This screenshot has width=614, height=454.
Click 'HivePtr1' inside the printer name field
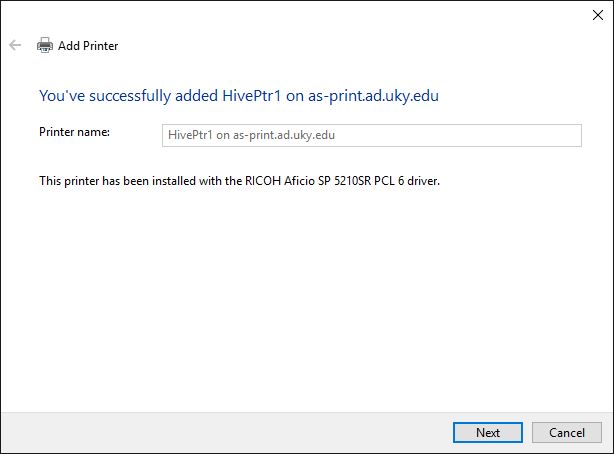(x=190, y=135)
